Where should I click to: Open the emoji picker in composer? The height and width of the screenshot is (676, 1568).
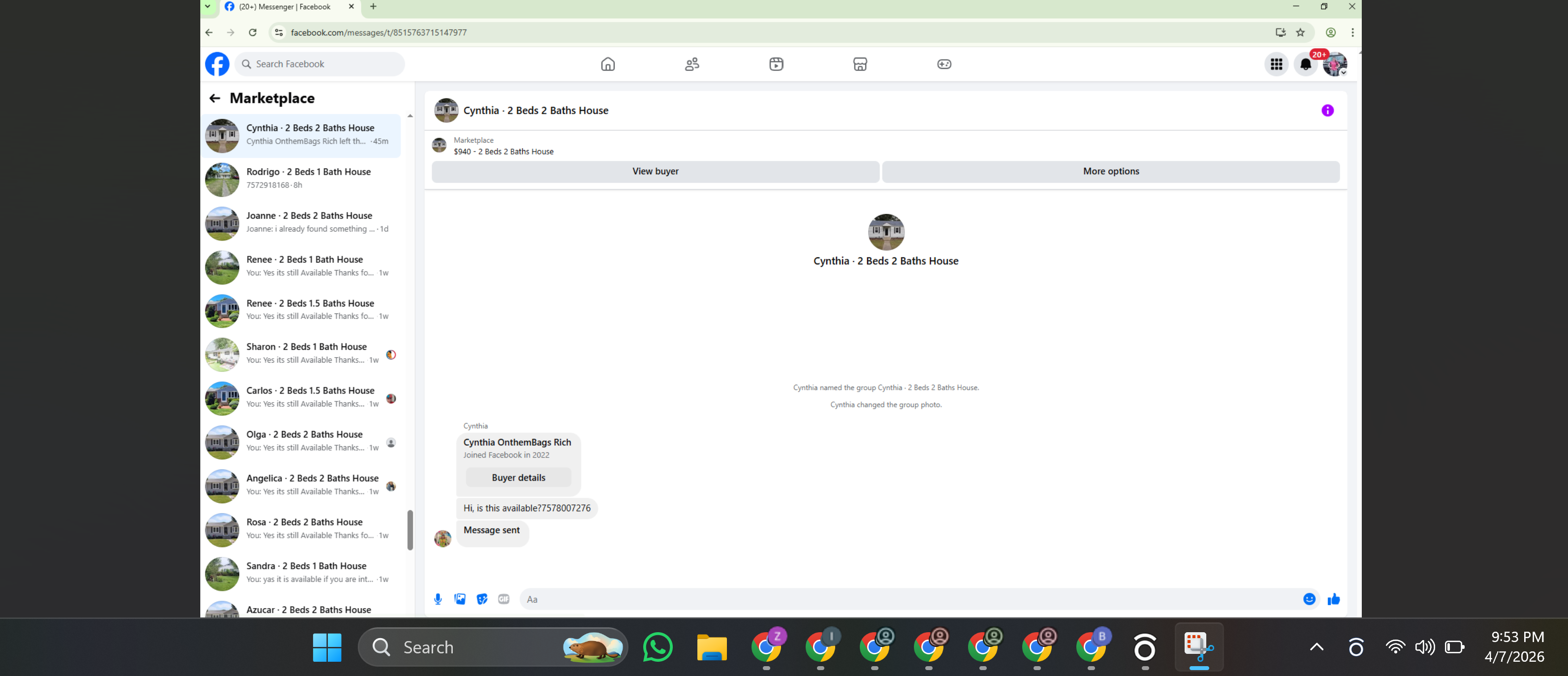point(1309,599)
